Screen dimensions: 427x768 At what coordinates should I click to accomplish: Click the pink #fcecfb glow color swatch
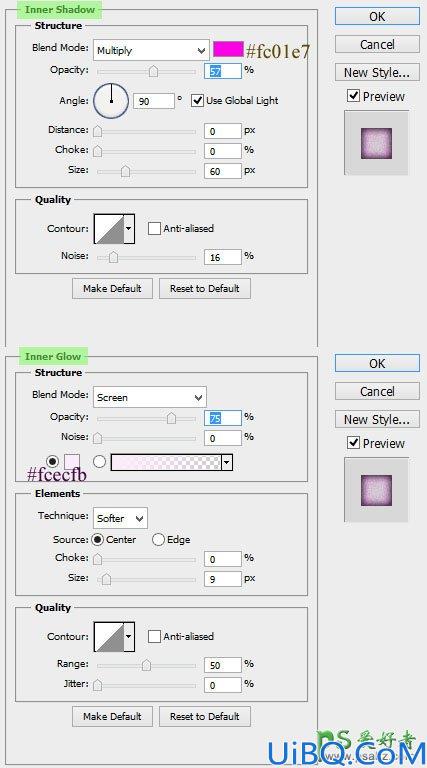[71, 462]
